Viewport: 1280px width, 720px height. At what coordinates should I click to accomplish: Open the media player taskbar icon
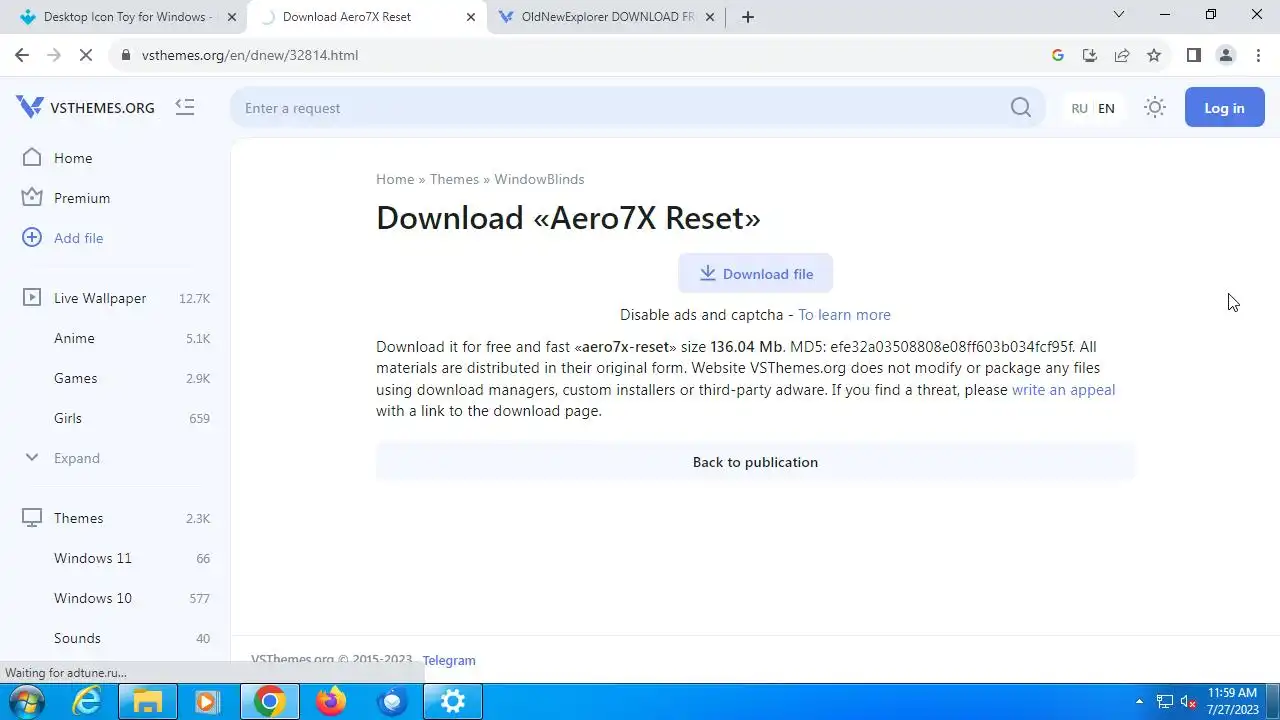(x=207, y=702)
